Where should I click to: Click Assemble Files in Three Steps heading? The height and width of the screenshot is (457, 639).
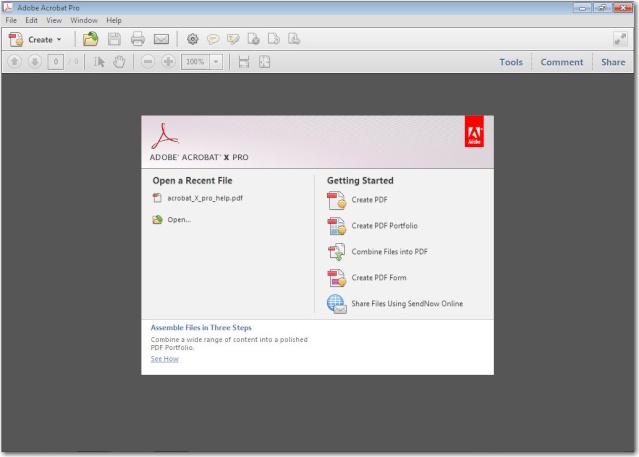[201, 327]
